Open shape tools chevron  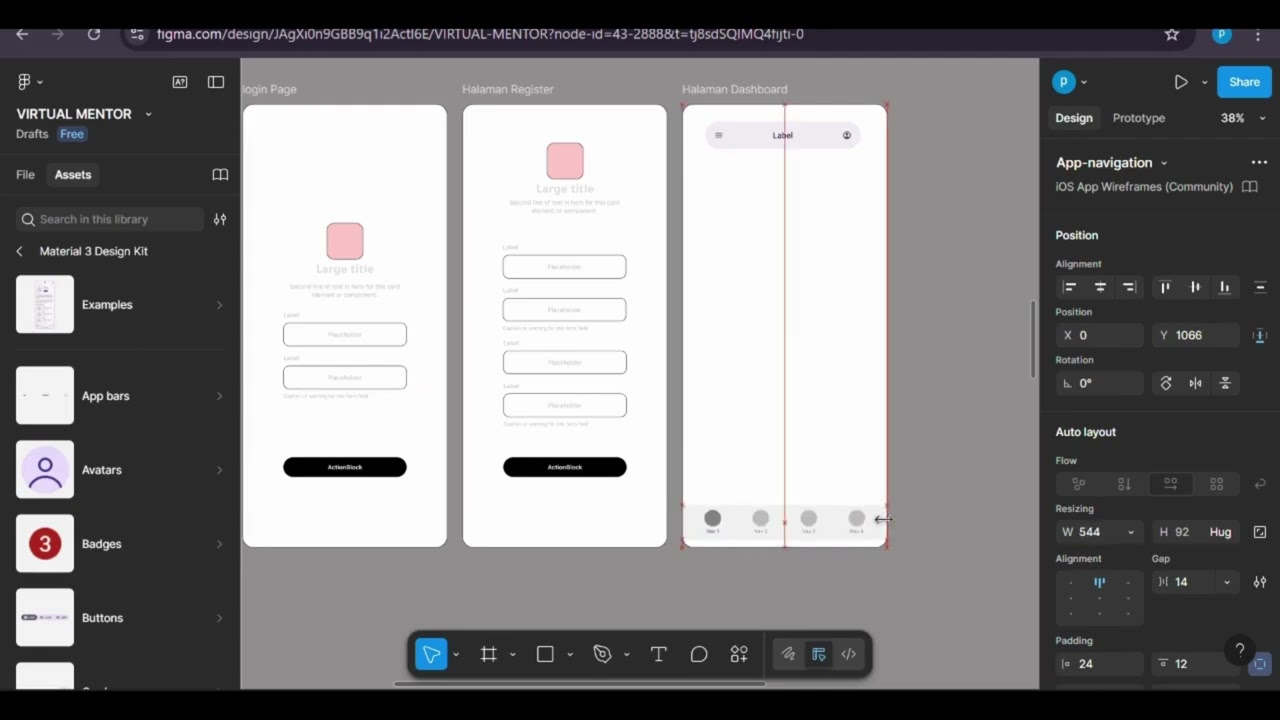569,655
